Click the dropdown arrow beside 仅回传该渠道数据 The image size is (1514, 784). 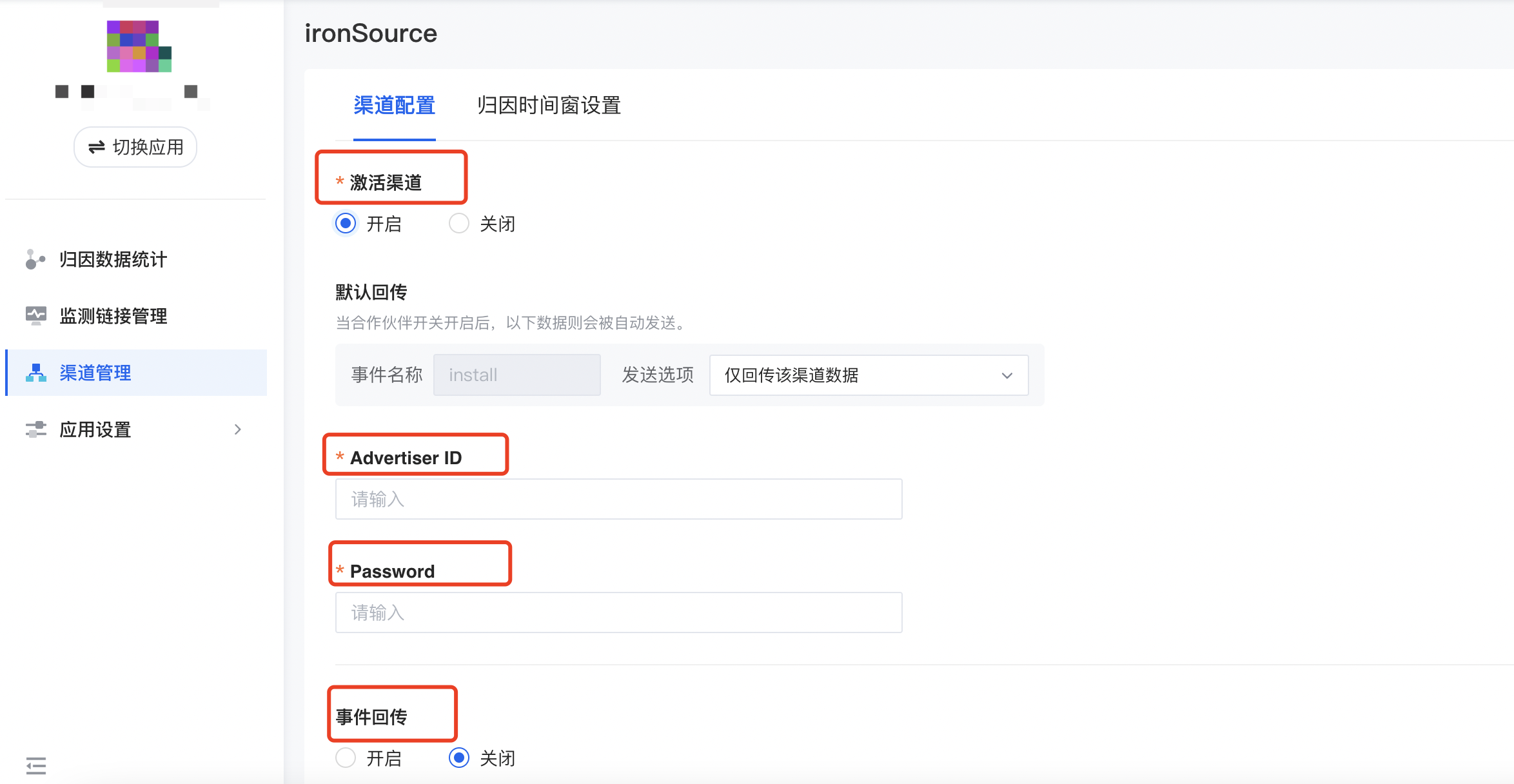pos(1007,375)
